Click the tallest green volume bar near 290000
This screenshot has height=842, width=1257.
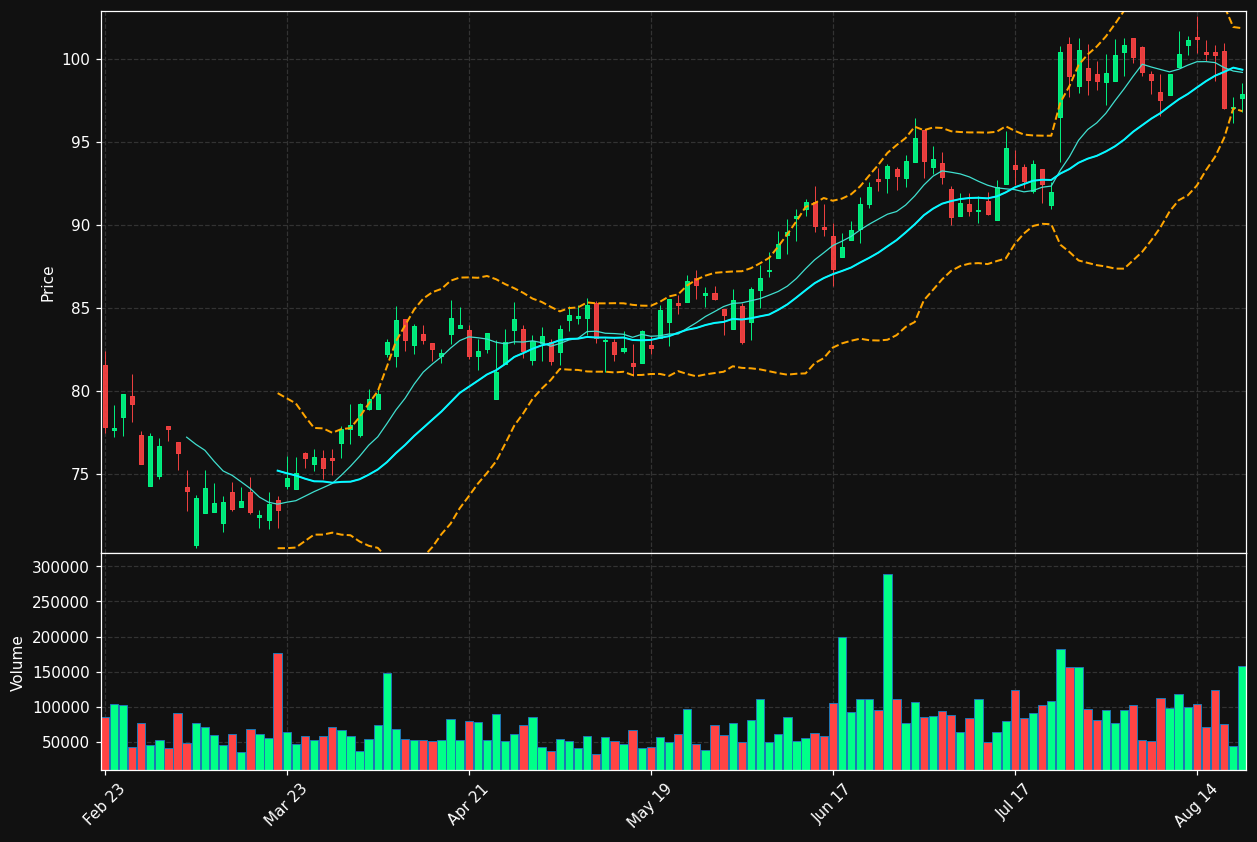coord(888,672)
